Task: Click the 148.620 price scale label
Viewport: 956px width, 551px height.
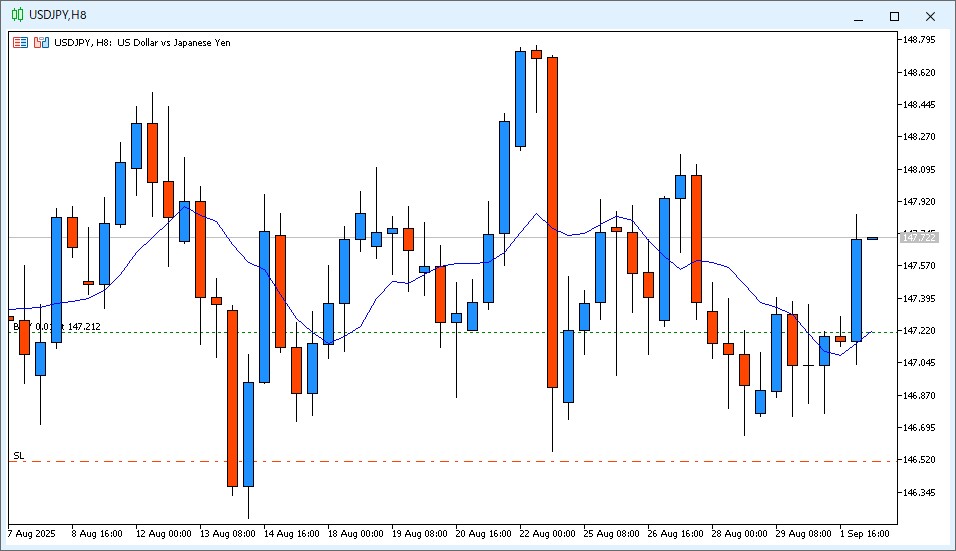Action: (x=919, y=73)
